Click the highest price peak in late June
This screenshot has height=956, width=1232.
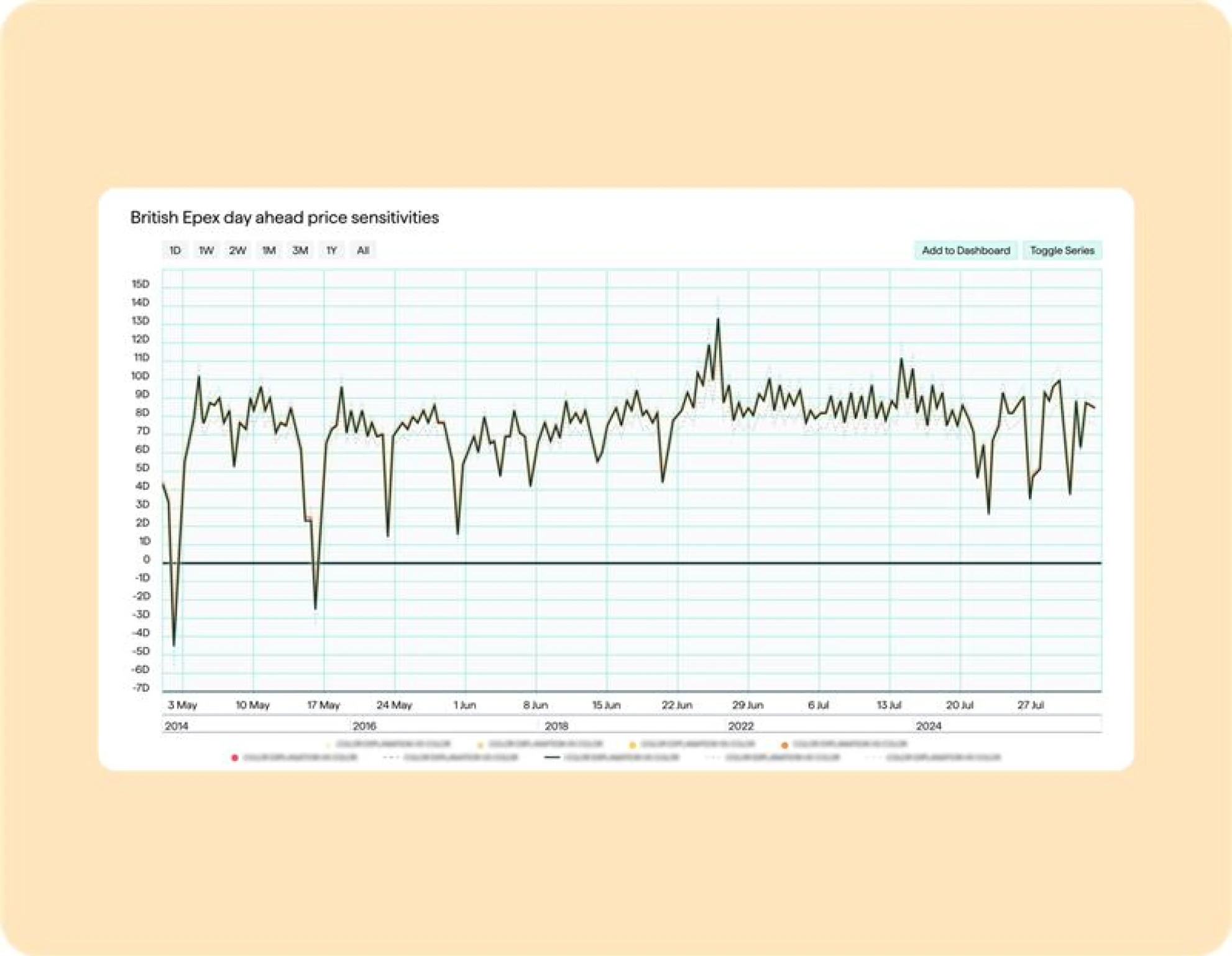click(x=718, y=319)
